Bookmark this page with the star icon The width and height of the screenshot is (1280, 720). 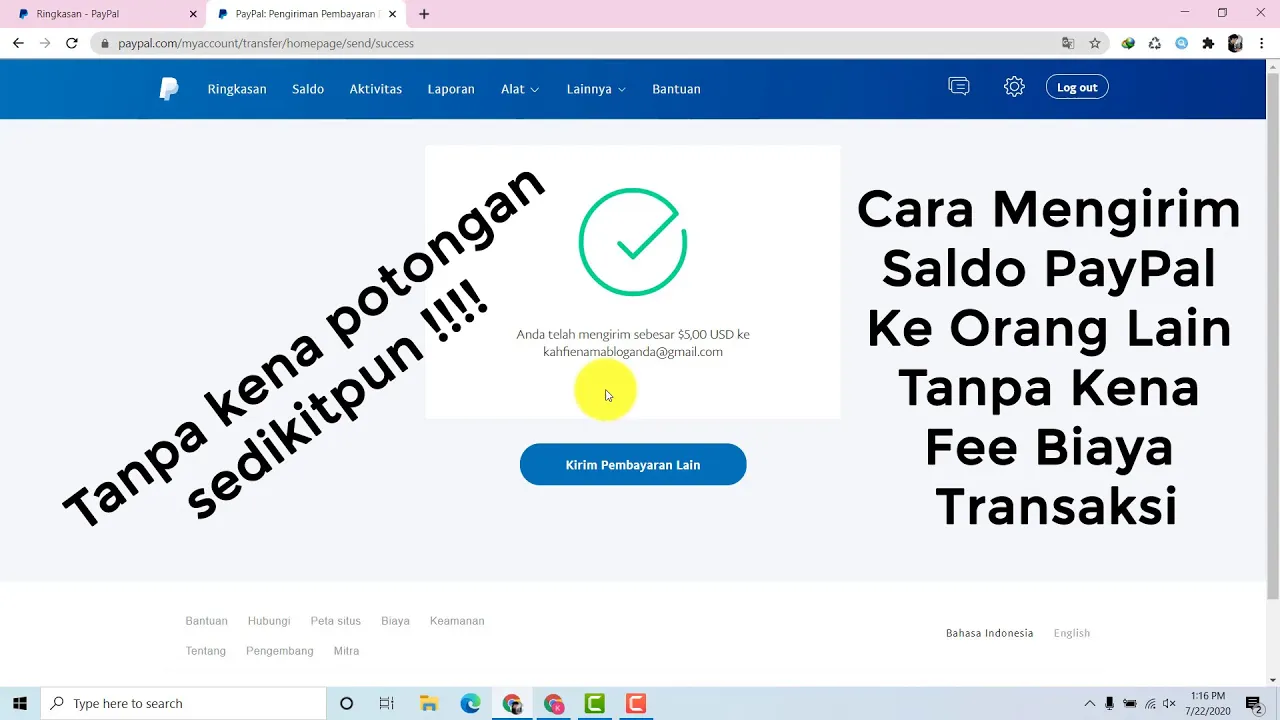coord(1095,43)
